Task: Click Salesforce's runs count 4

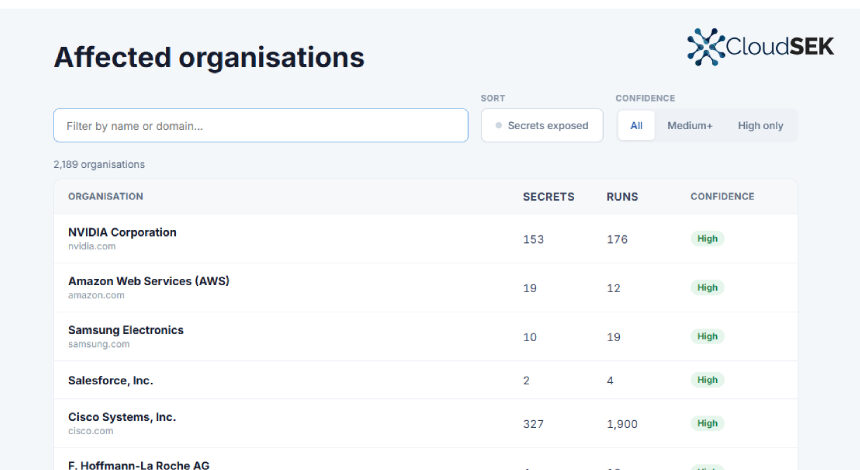Action: click(610, 380)
